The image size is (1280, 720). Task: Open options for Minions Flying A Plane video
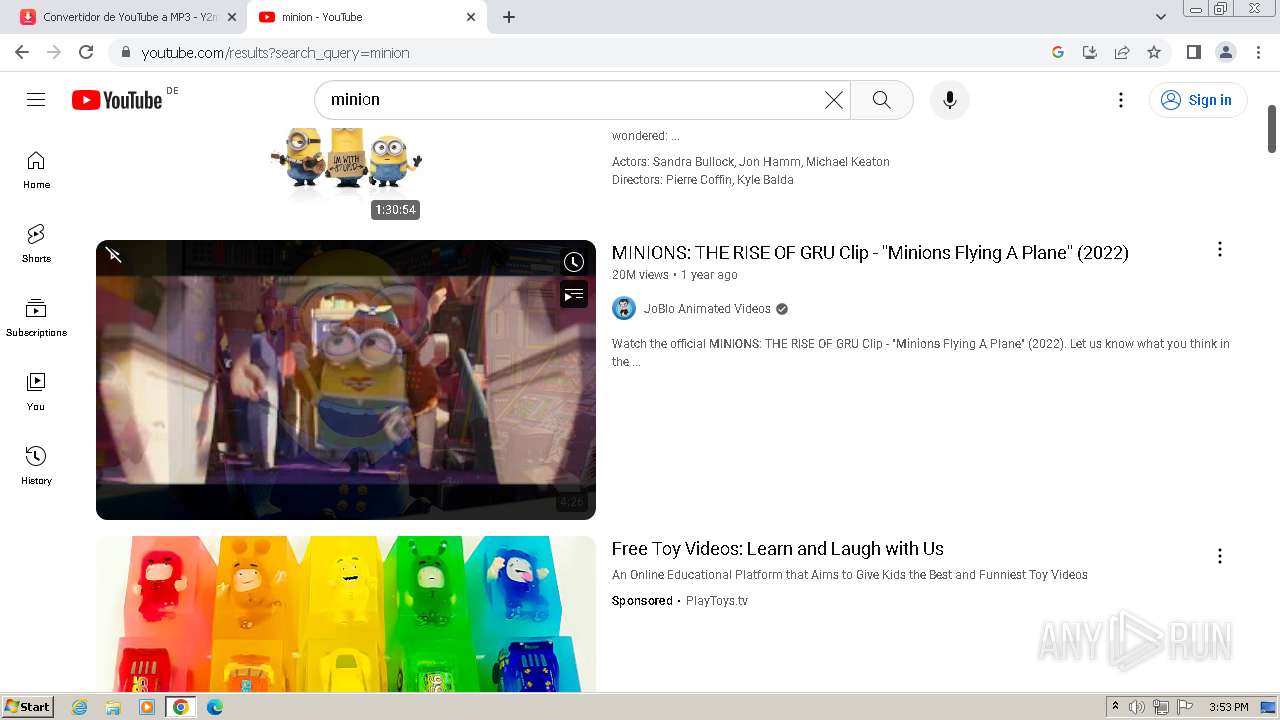[x=1219, y=250]
